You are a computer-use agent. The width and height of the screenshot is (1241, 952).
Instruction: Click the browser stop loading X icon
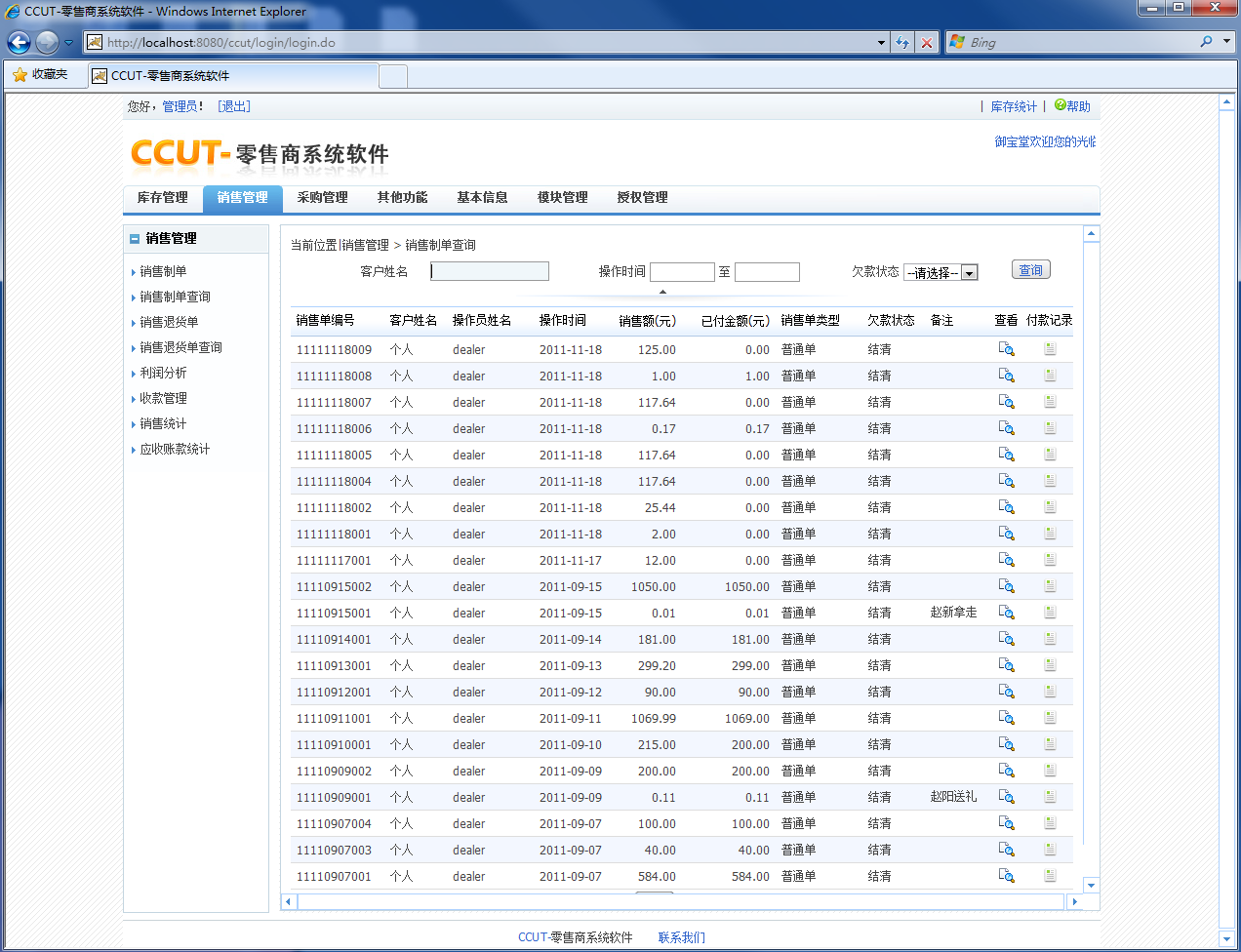(927, 43)
